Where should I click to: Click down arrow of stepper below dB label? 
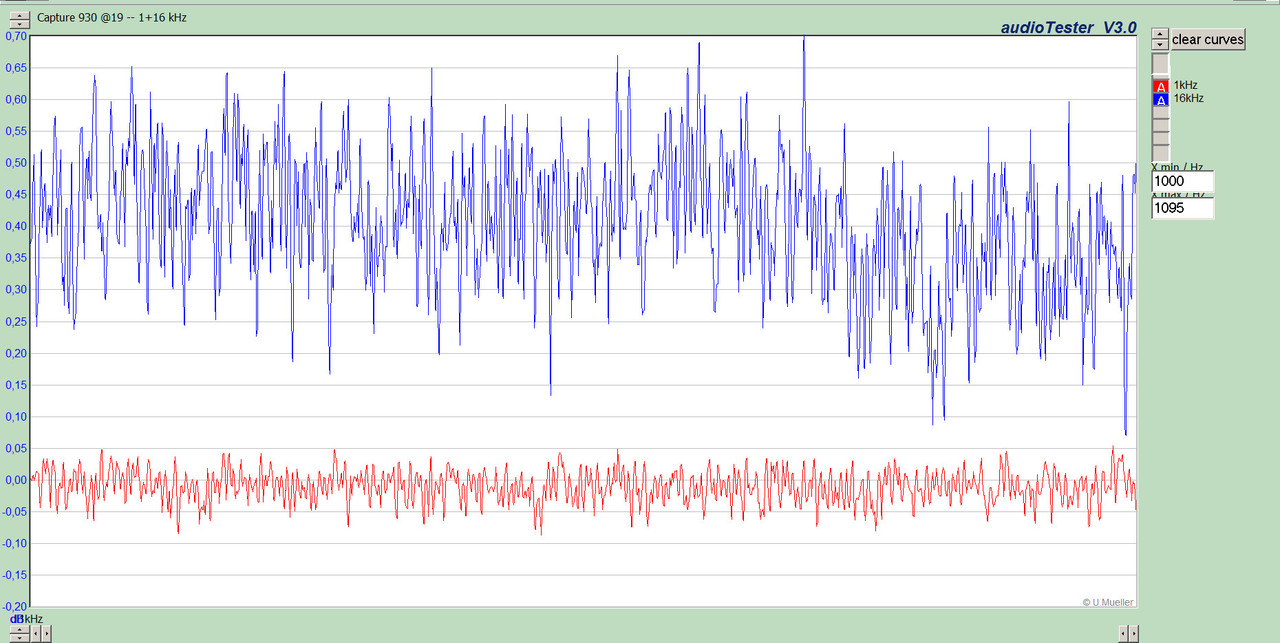(x=19, y=638)
